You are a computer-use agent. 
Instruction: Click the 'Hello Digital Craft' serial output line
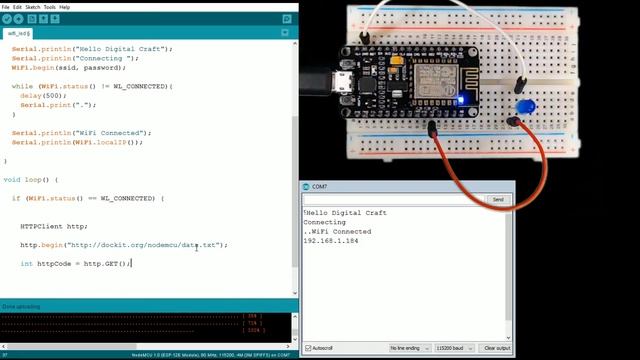(x=345, y=213)
